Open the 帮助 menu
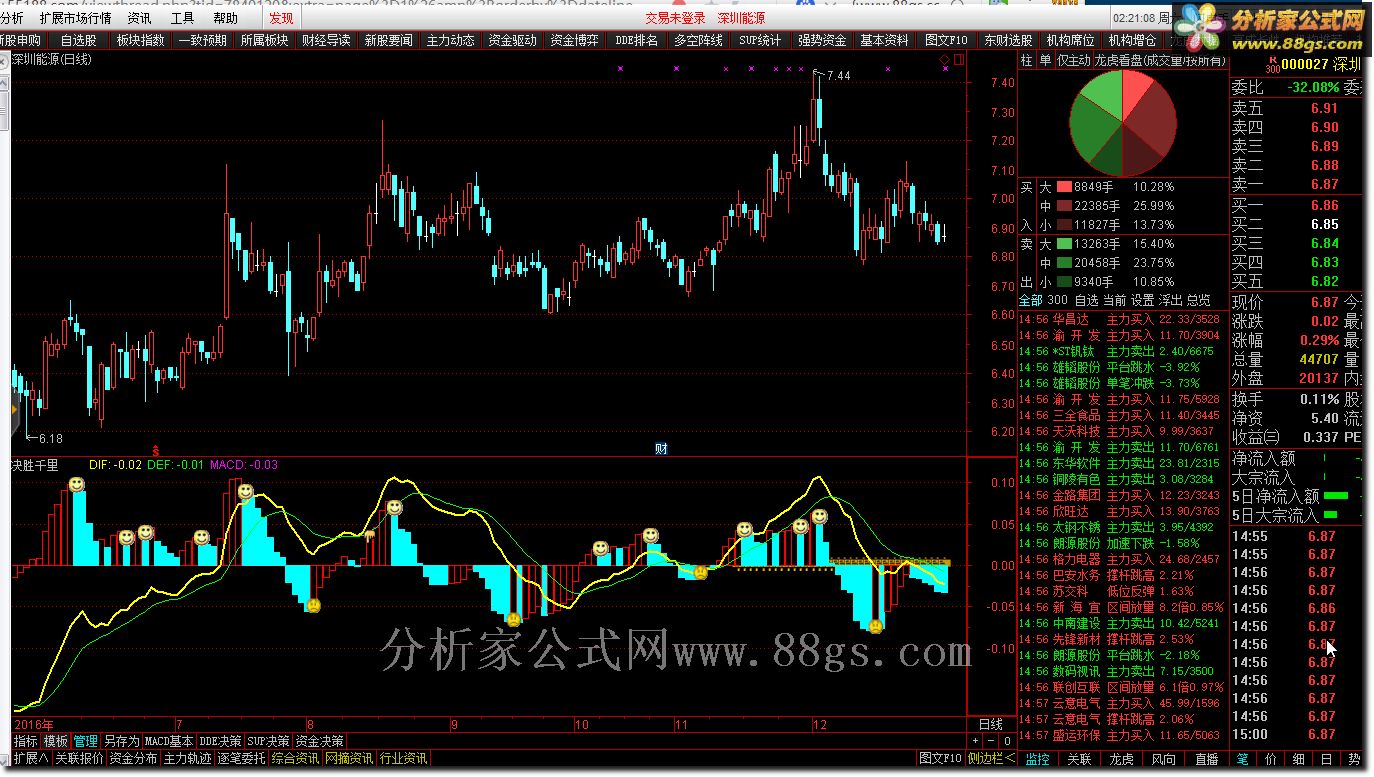Image resolution: width=1374 pixels, height=777 pixels. click(225, 18)
